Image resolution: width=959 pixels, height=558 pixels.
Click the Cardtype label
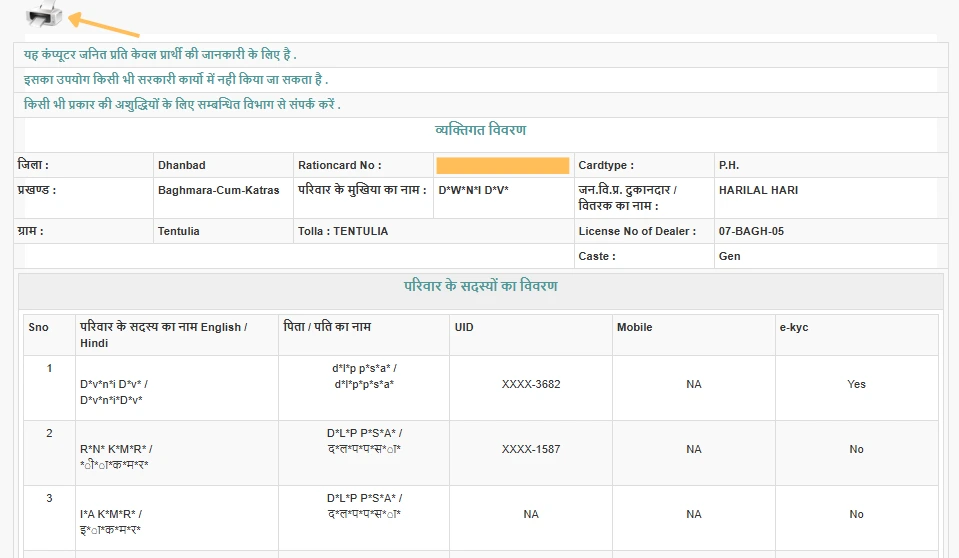click(x=606, y=165)
